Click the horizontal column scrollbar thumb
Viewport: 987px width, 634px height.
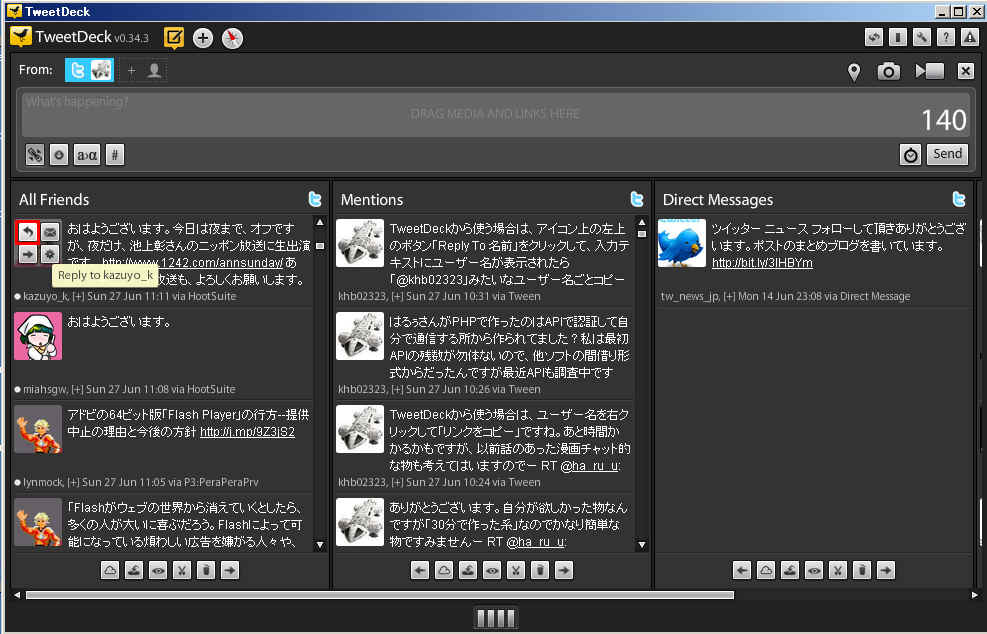(380, 595)
